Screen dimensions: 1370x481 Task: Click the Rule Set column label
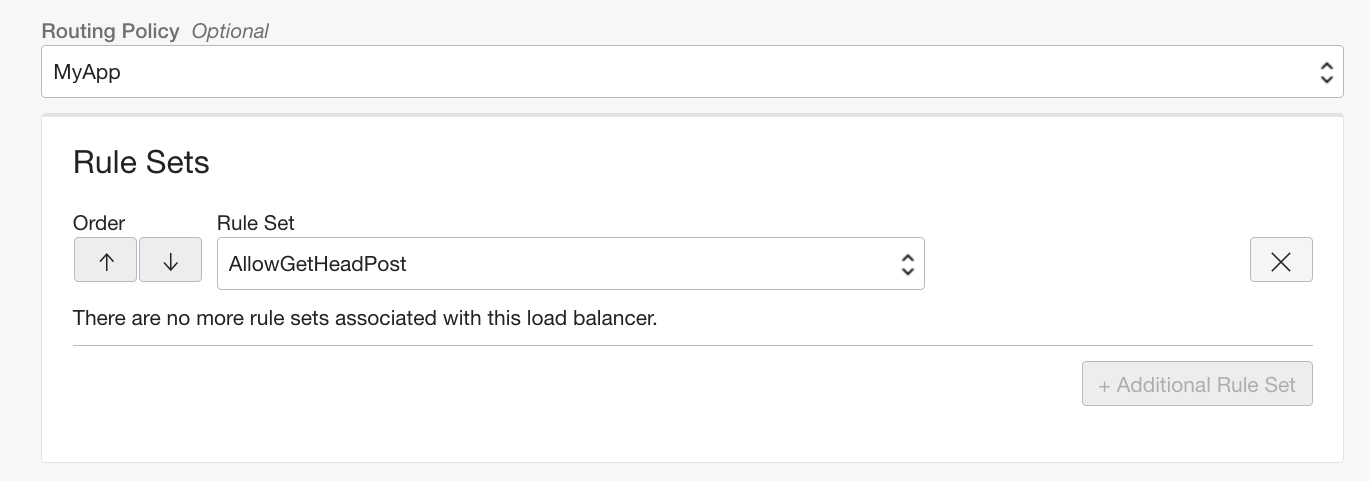point(256,223)
